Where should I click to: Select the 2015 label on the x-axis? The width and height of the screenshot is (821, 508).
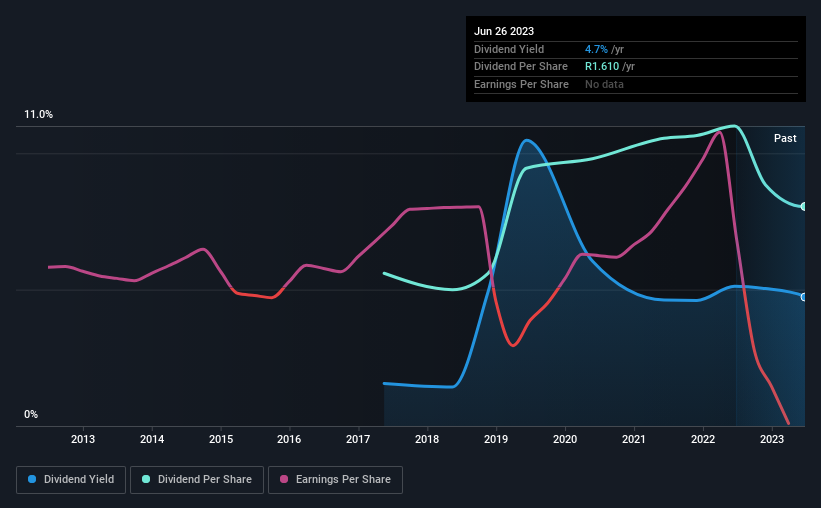point(221,439)
